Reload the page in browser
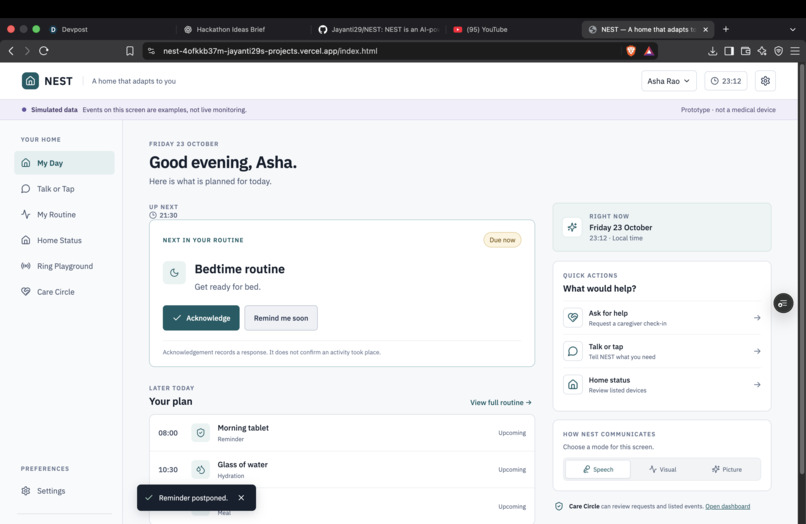The height and width of the screenshot is (524, 806). click(44, 50)
